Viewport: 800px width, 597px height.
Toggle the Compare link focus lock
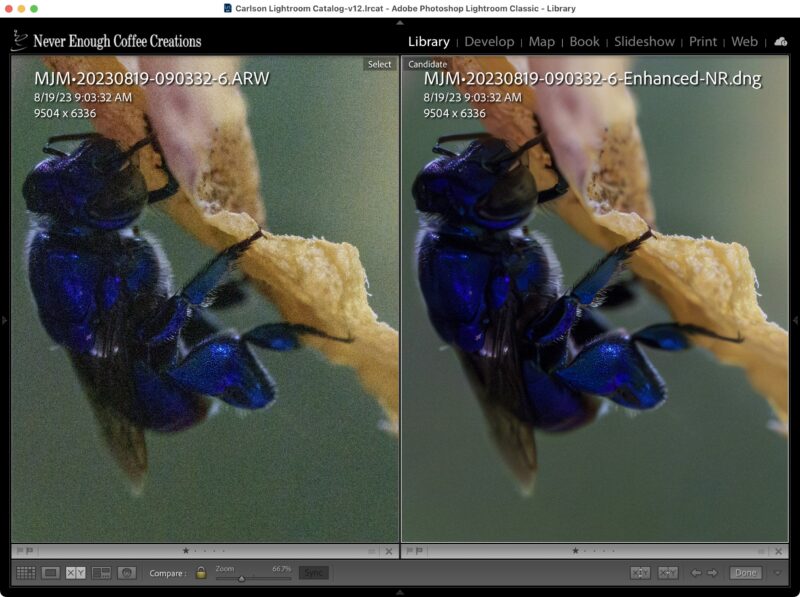(x=201, y=573)
